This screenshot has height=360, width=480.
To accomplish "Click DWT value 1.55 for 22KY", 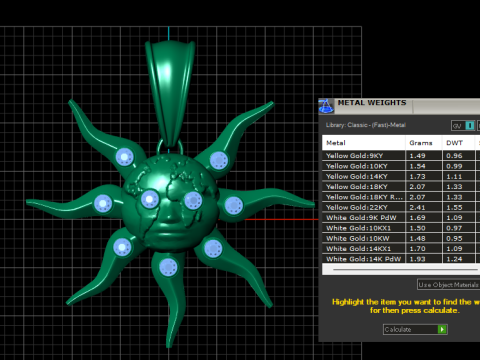I will 454,207.
